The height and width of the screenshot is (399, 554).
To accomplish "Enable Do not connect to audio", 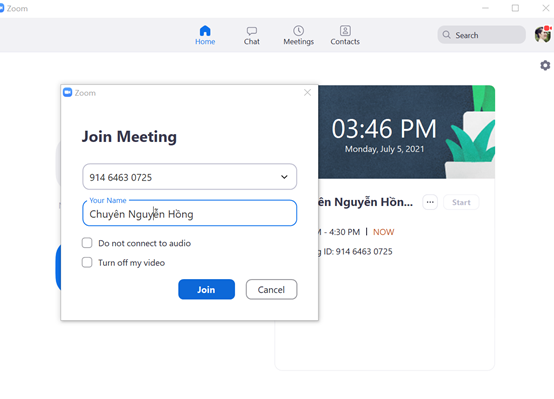I will point(87,243).
